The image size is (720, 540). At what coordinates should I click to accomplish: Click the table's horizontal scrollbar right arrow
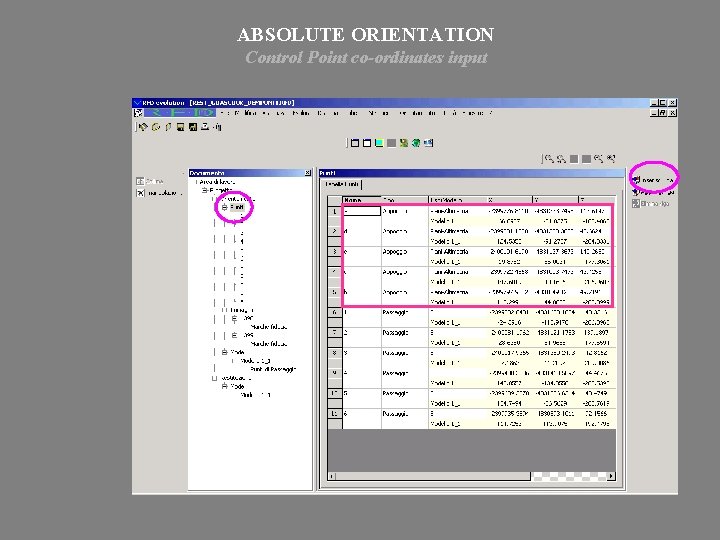click(611, 476)
